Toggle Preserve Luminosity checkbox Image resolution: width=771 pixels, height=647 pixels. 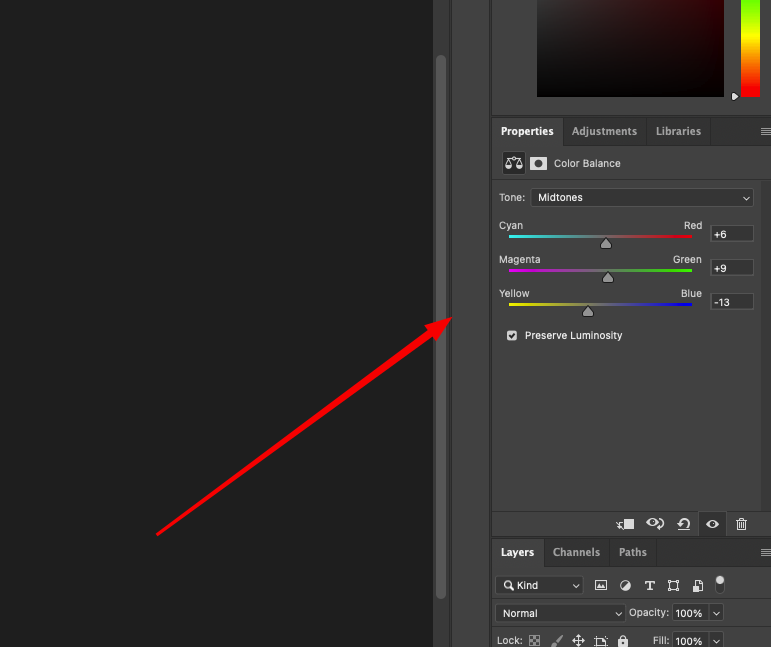point(512,336)
